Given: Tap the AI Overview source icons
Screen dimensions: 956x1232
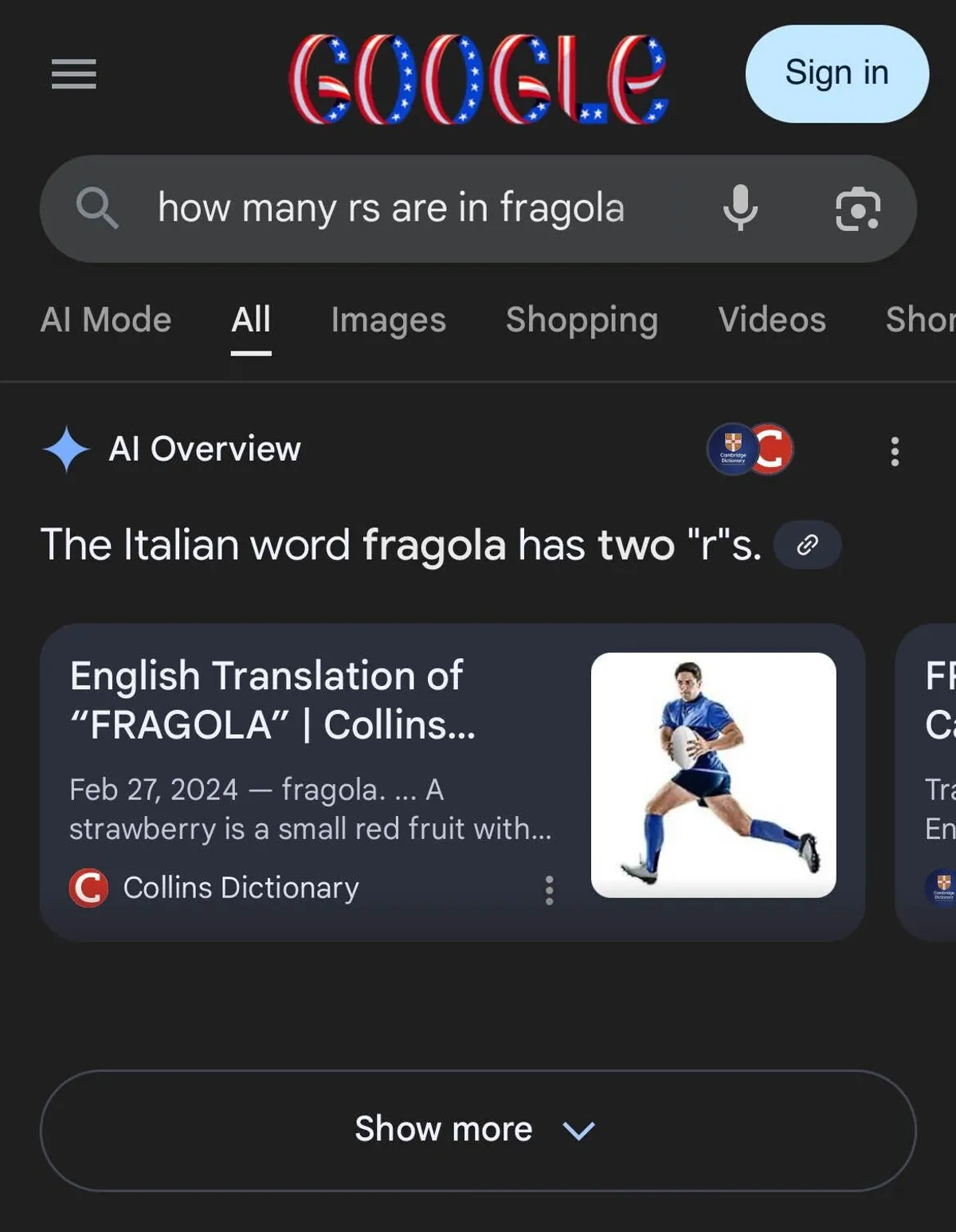Looking at the screenshot, I should pyautogui.click(x=750, y=449).
